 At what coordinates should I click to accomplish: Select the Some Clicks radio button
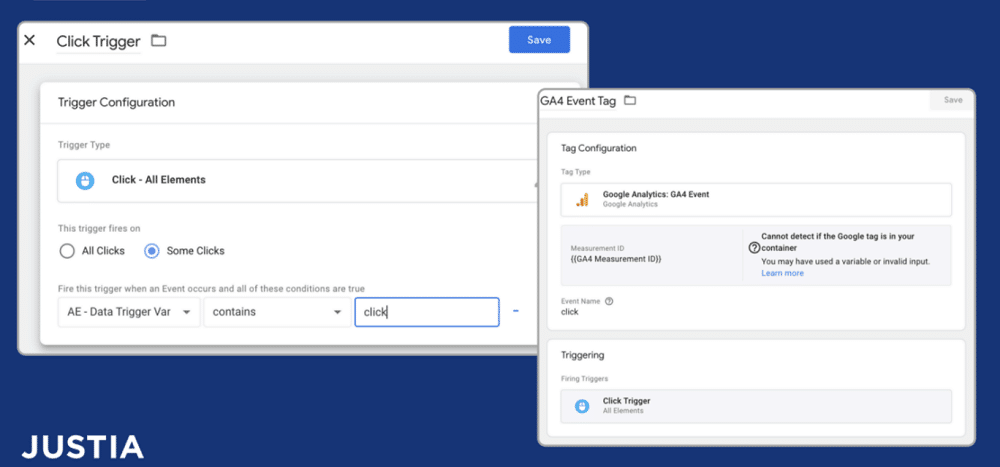point(153,251)
